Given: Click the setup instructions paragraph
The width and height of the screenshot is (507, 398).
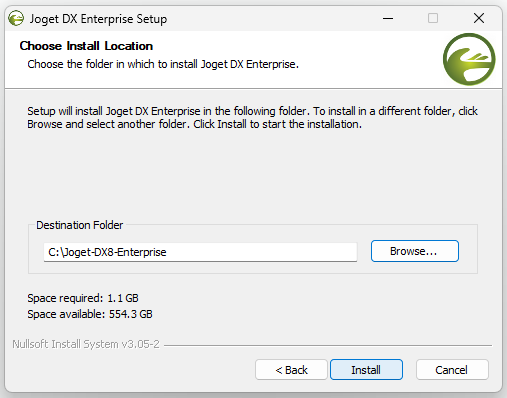Looking at the screenshot, I should tap(252, 117).
